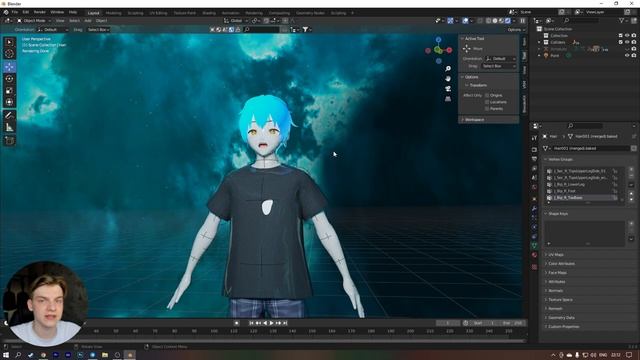
Task: Add a new vertex group with plus button
Action: (x=631, y=170)
